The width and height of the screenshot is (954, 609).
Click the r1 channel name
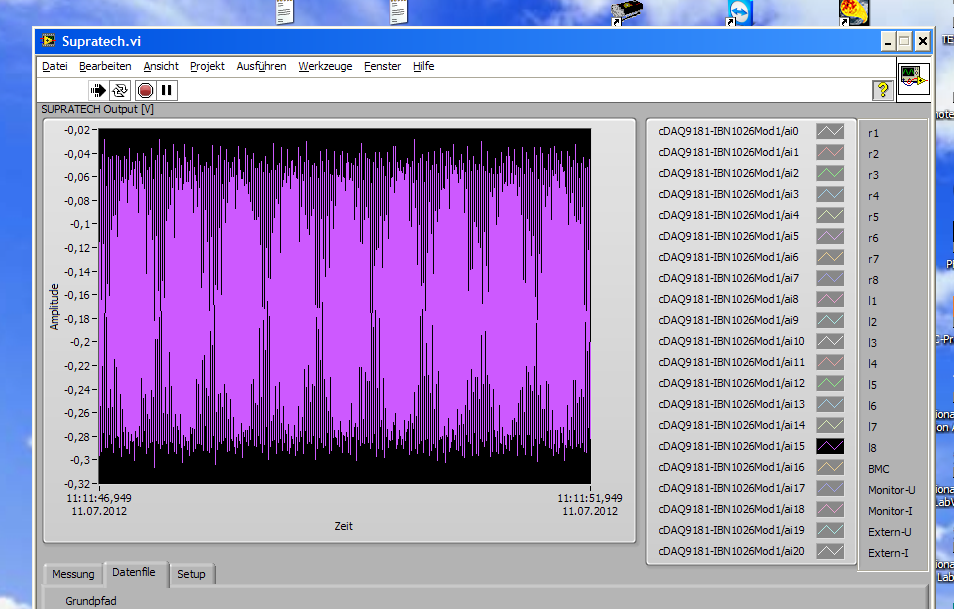(873, 133)
